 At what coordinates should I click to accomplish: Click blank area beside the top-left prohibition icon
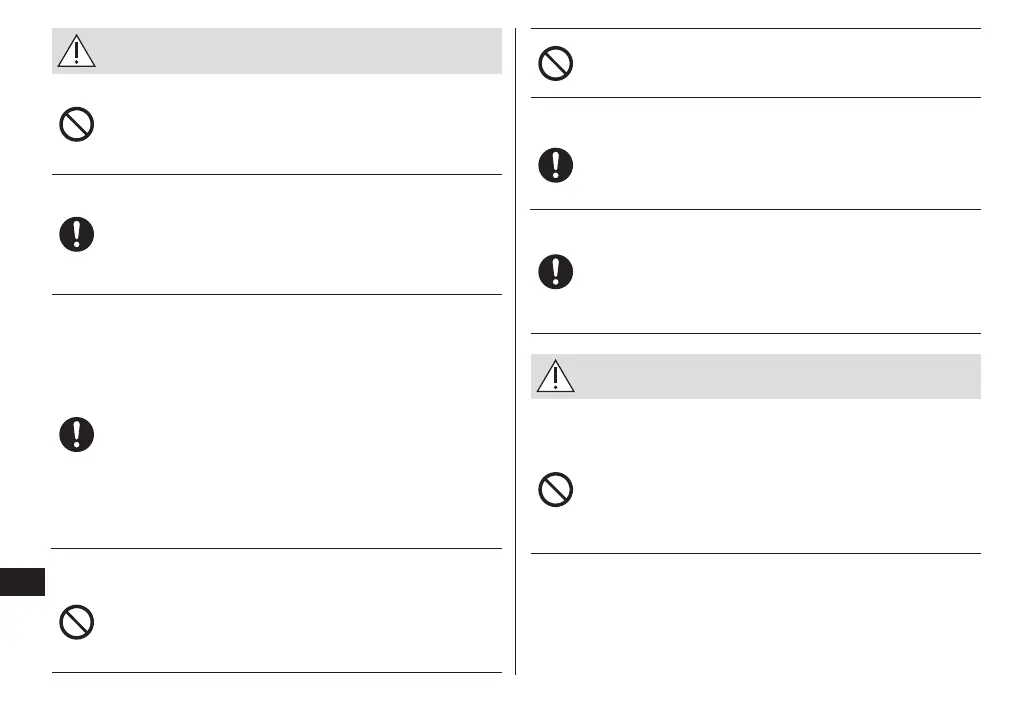click(x=300, y=125)
